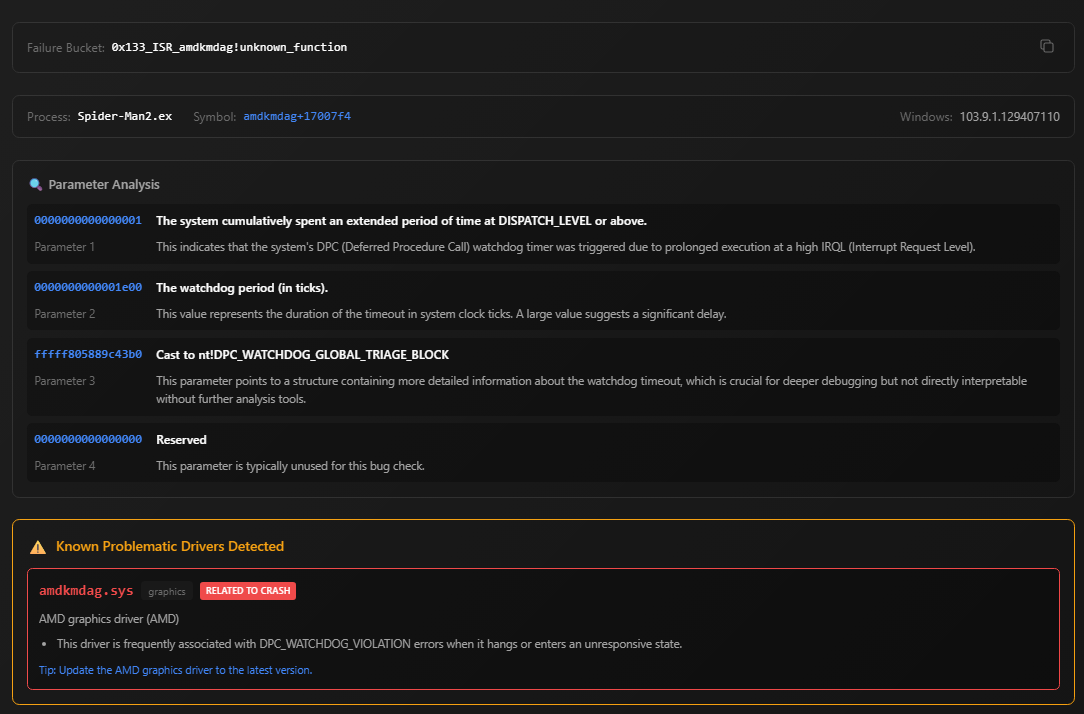This screenshot has height=714, width=1084.
Task: Select failure bucket text 0x133_ISR_amdkmdag!unknown_function
Action: [229, 47]
